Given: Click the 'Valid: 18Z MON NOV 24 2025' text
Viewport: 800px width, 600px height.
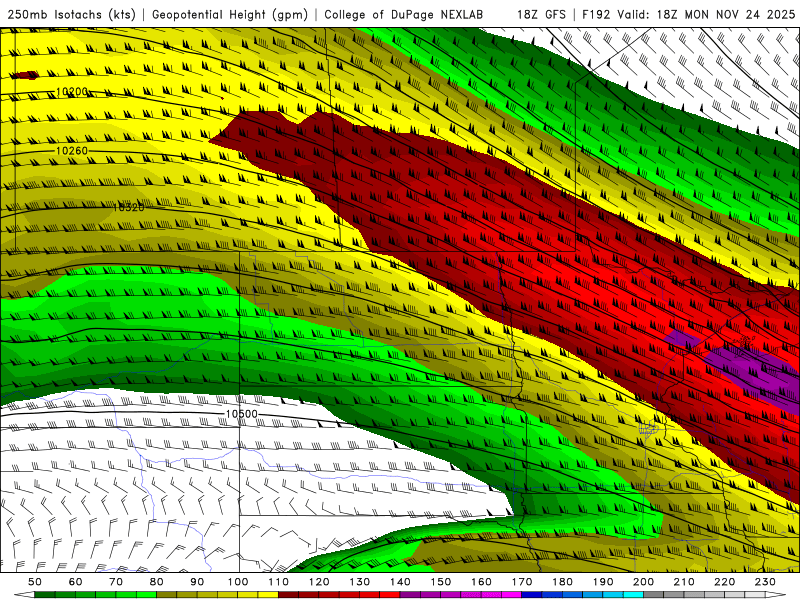Looking at the screenshot, I should 706,15.
